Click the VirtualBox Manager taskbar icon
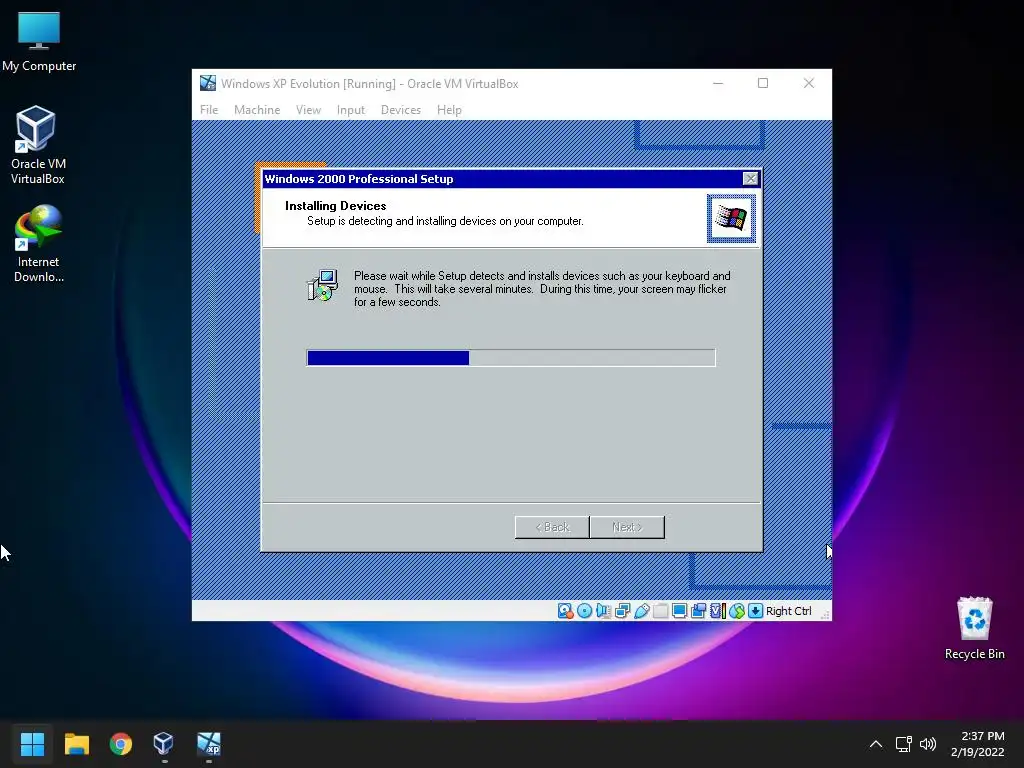The height and width of the screenshot is (768, 1024). (164, 743)
